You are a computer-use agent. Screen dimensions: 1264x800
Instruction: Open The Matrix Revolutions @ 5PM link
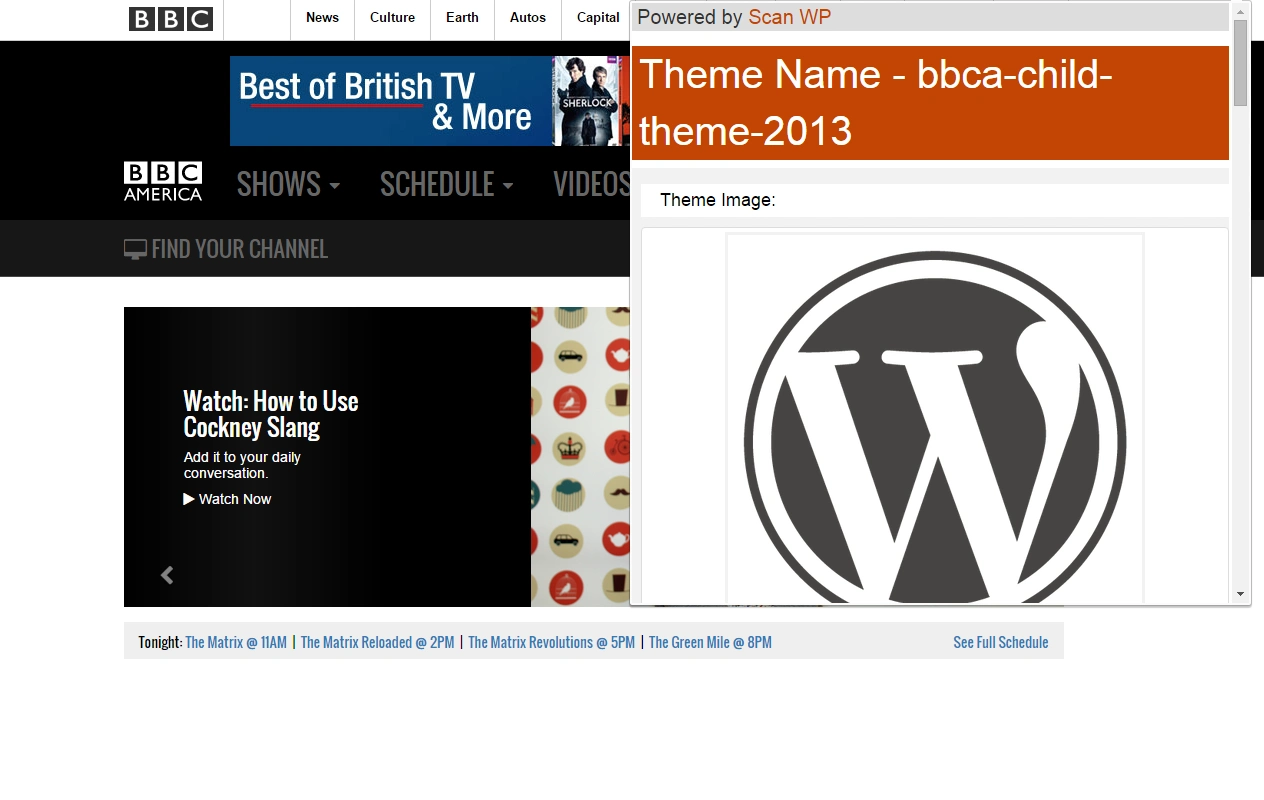coord(551,642)
